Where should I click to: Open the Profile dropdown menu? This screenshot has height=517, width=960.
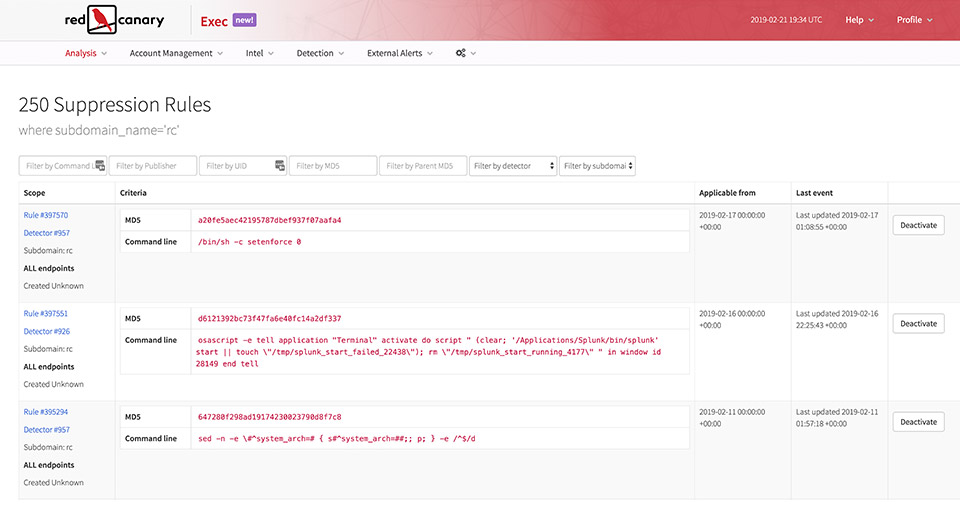[914, 20]
